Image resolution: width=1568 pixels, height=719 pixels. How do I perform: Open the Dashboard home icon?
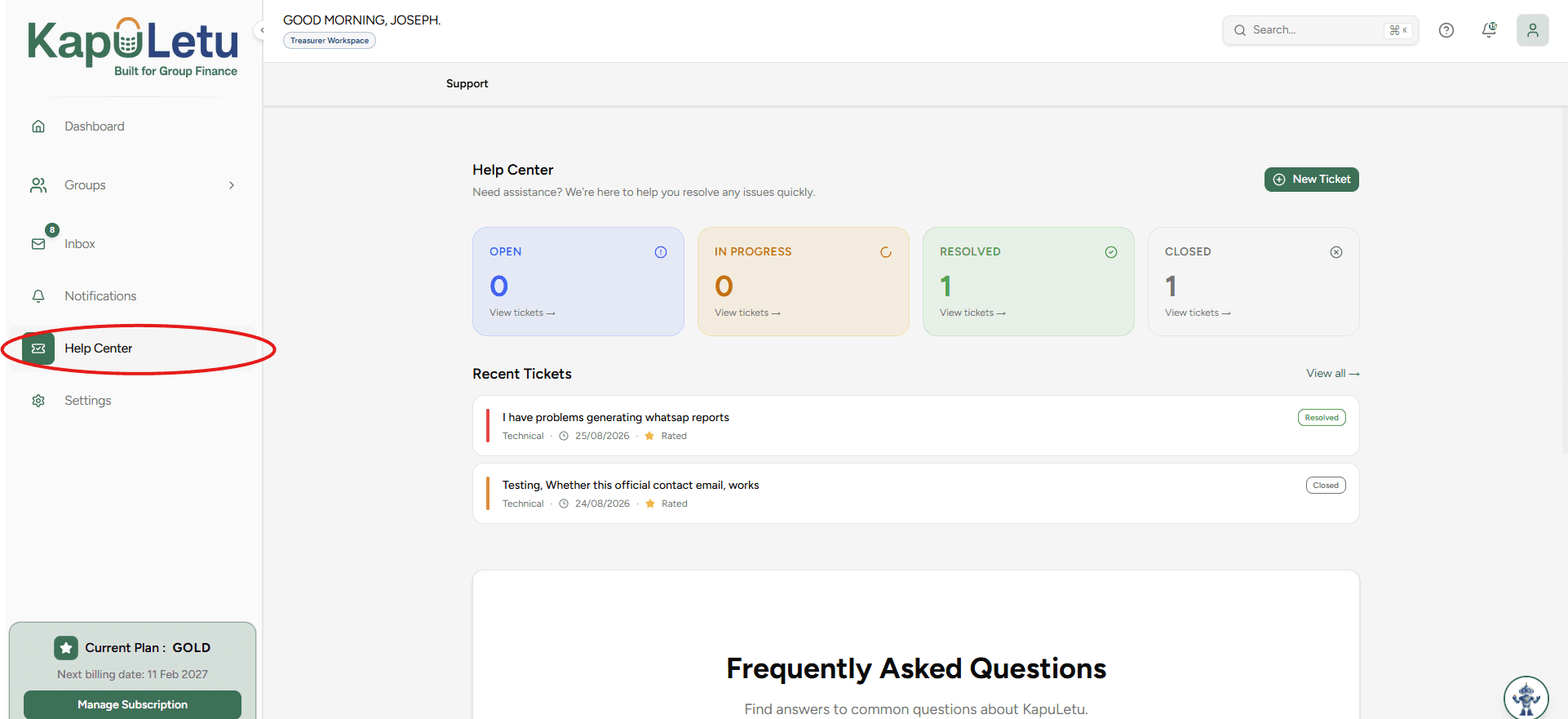tap(38, 126)
